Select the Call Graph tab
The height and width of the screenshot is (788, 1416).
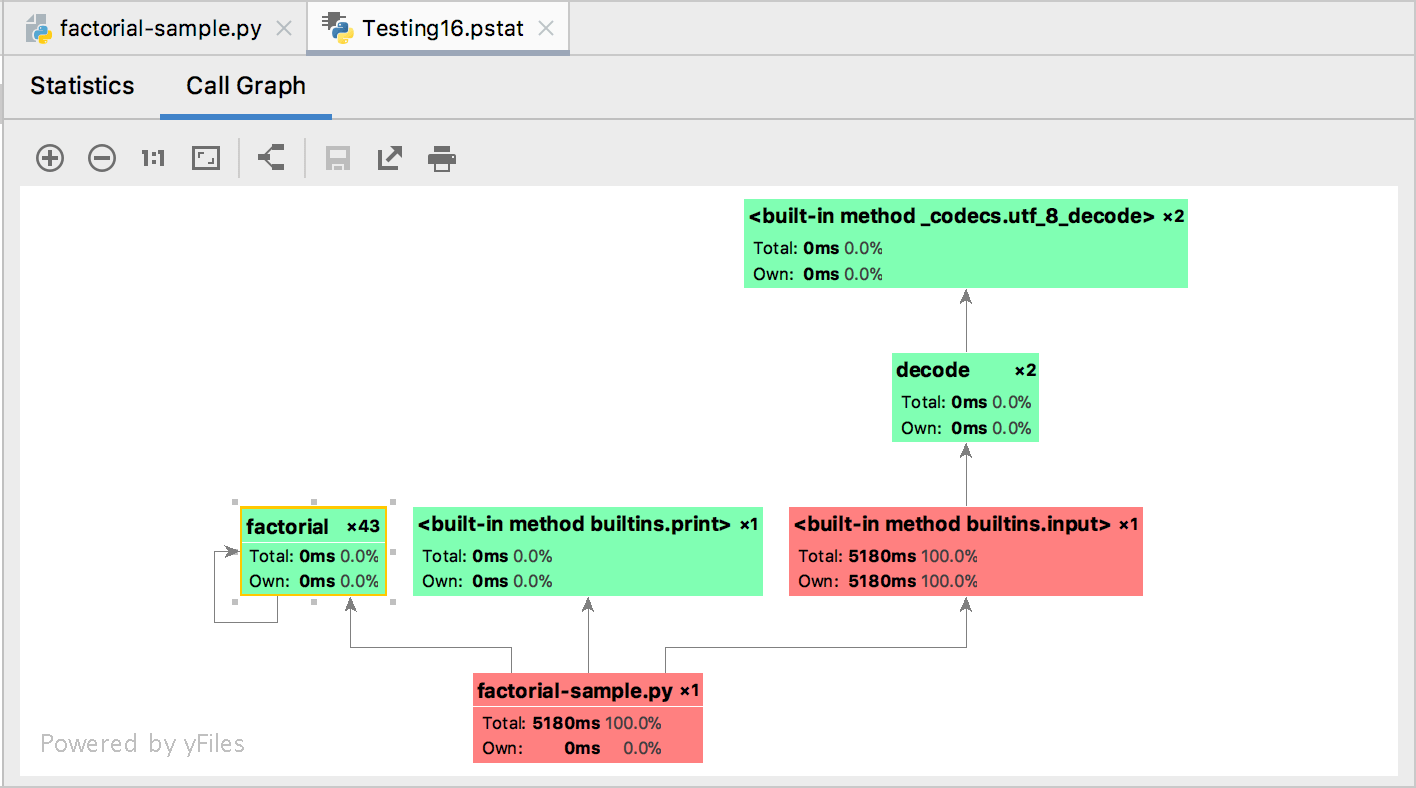tap(245, 86)
